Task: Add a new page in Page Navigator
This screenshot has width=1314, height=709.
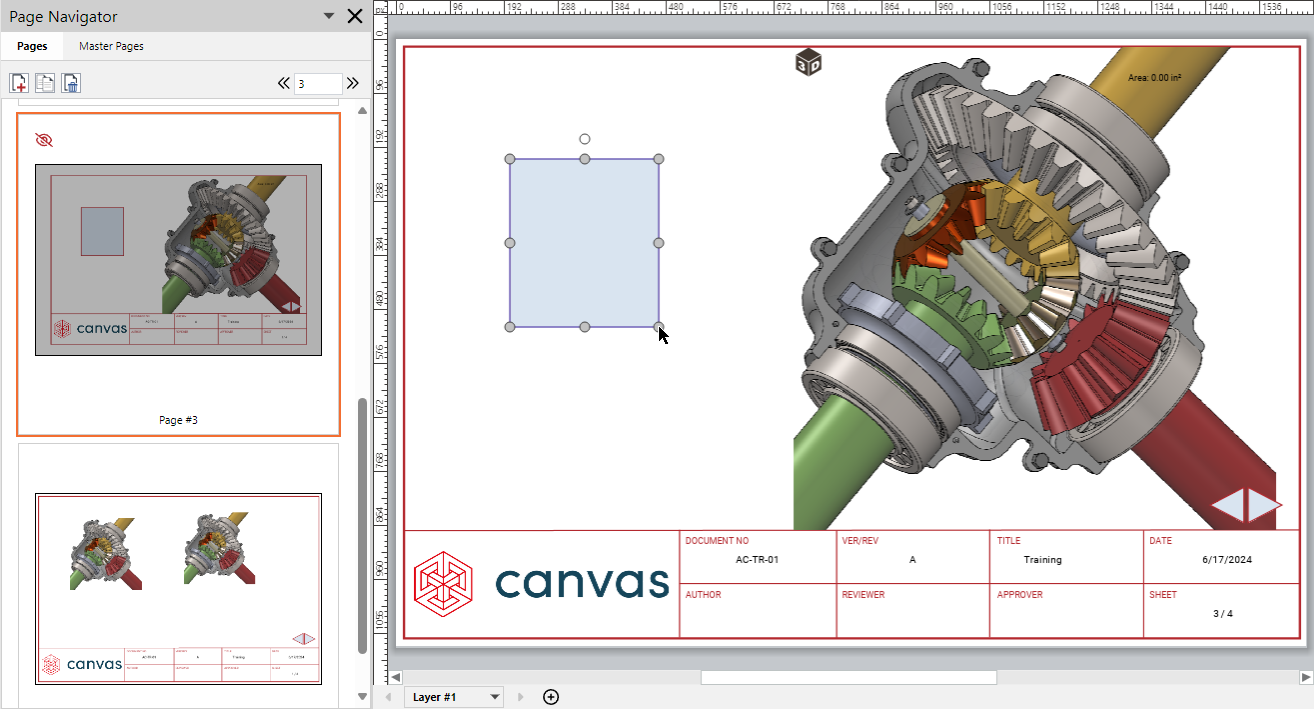Action: tap(19, 83)
